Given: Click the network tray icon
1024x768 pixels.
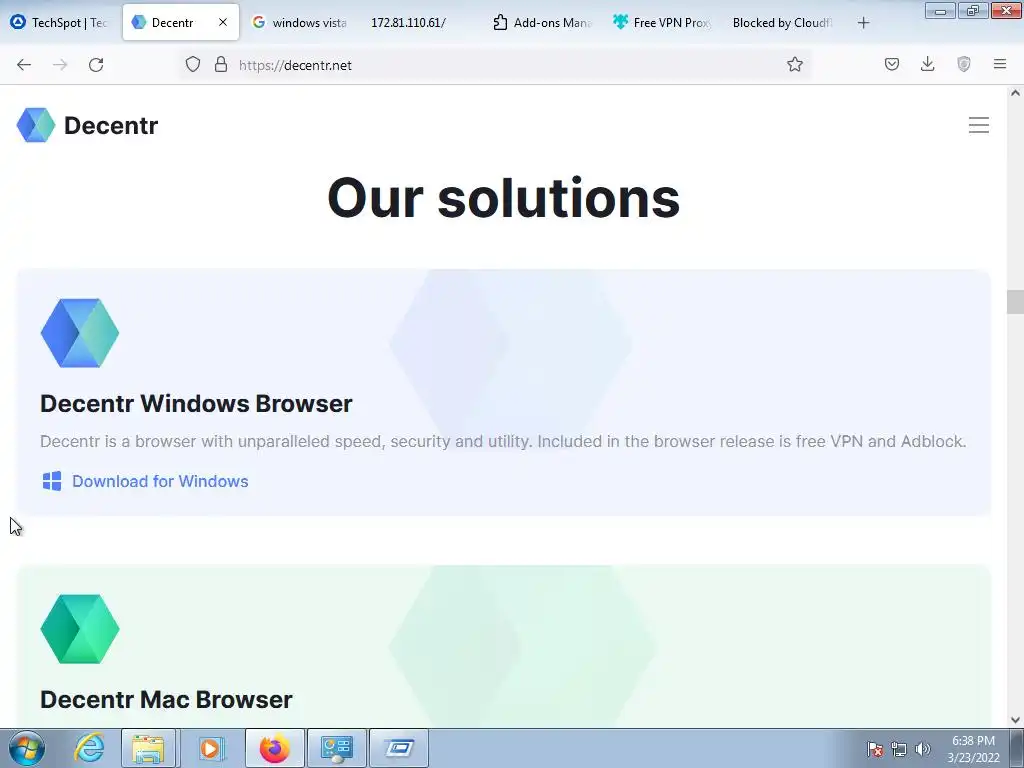Looking at the screenshot, I should (899, 749).
